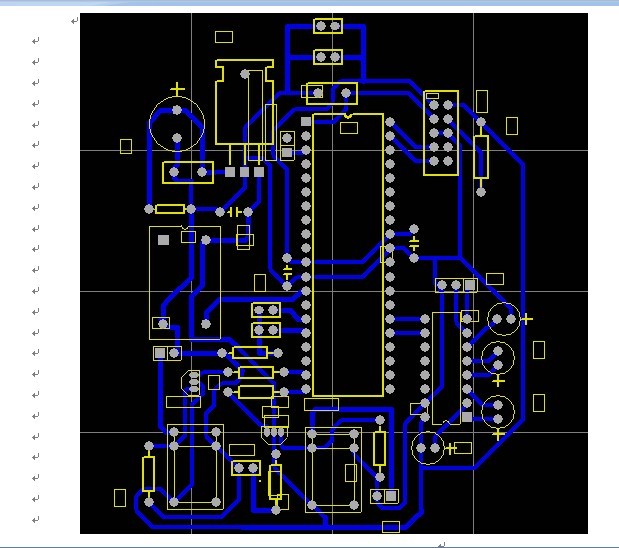Select the large 40-pin DIP chip outline
Viewport: 619px width, 548px height.
click(x=348, y=255)
